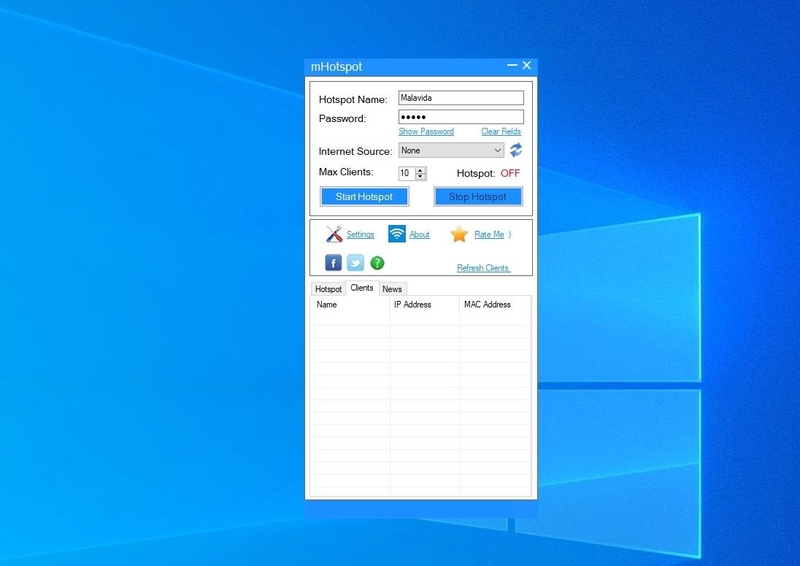Click the Max Clients number field
The height and width of the screenshot is (566, 800).
(407, 174)
